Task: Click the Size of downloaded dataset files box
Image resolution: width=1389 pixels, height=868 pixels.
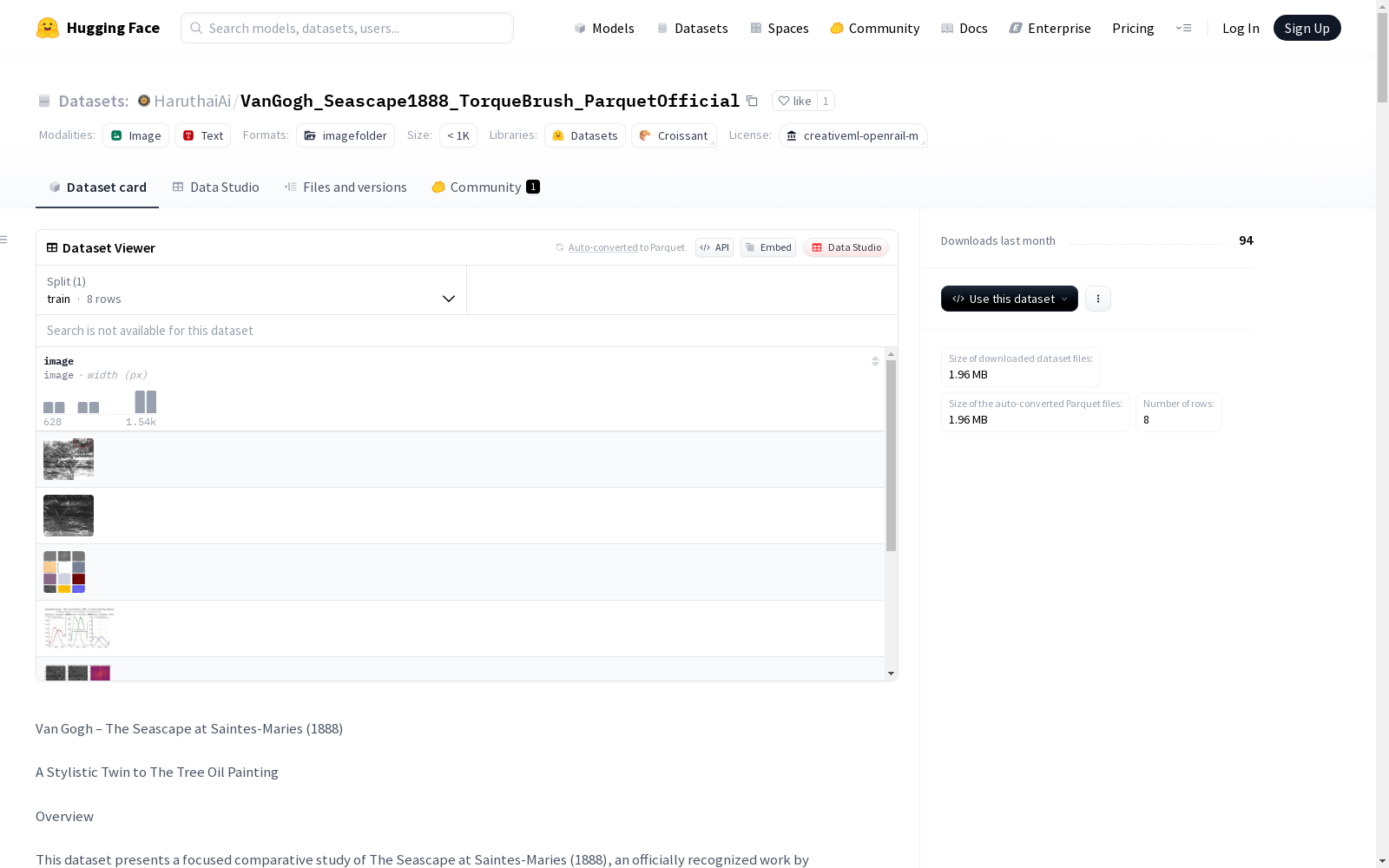Action: (x=1020, y=367)
